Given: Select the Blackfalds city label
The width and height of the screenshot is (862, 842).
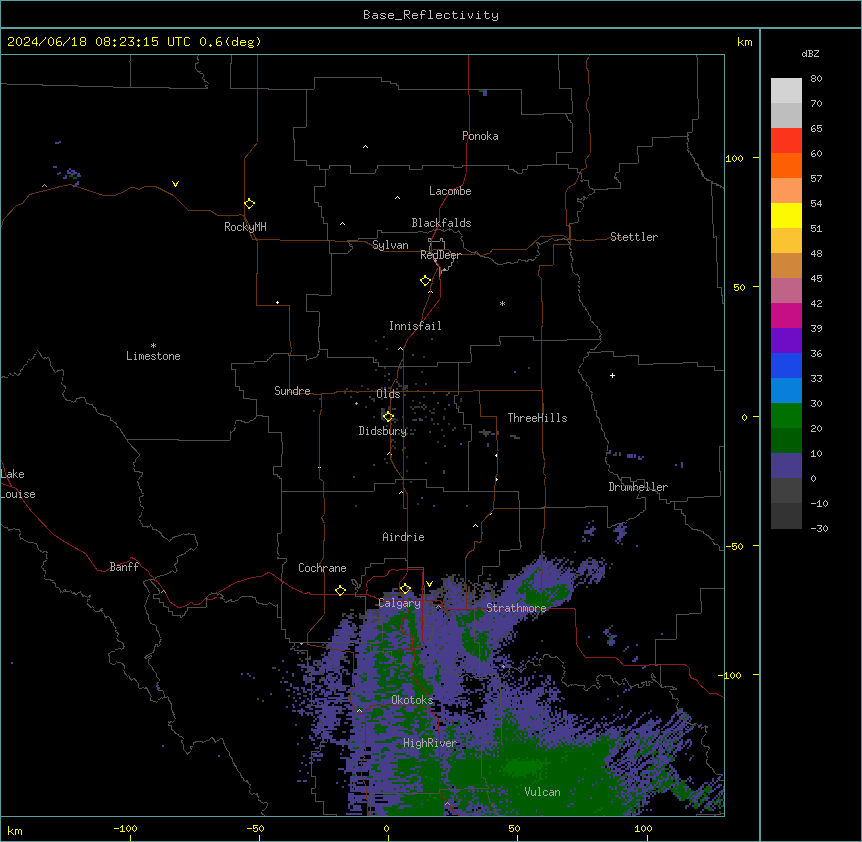Looking at the screenshot, I should click(x=441, y=223).
